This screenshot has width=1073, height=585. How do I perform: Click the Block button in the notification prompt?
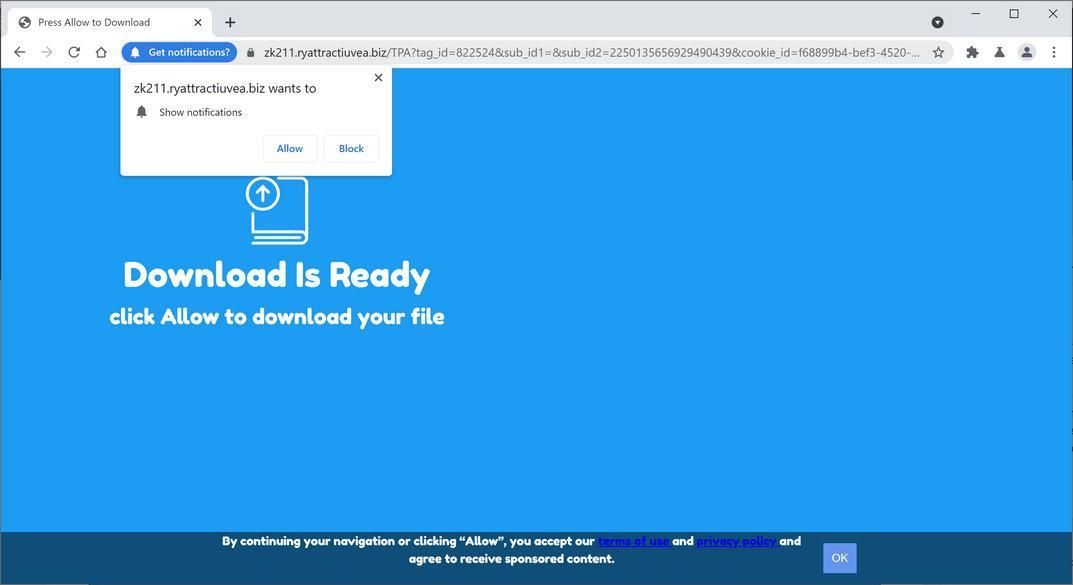(x=350, y=148)
